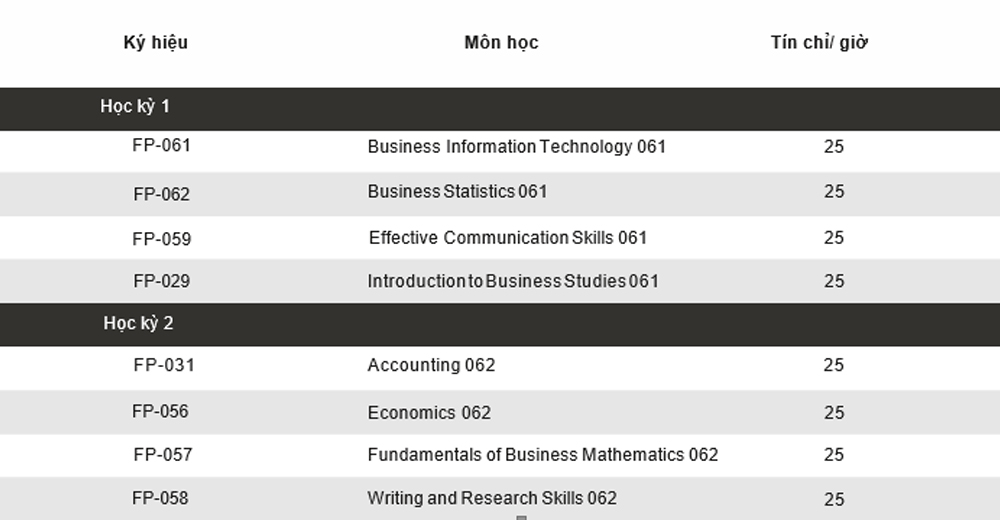Click course code FP-029
This screenshot has height=520, width=1000.
(x=161, y=281)
